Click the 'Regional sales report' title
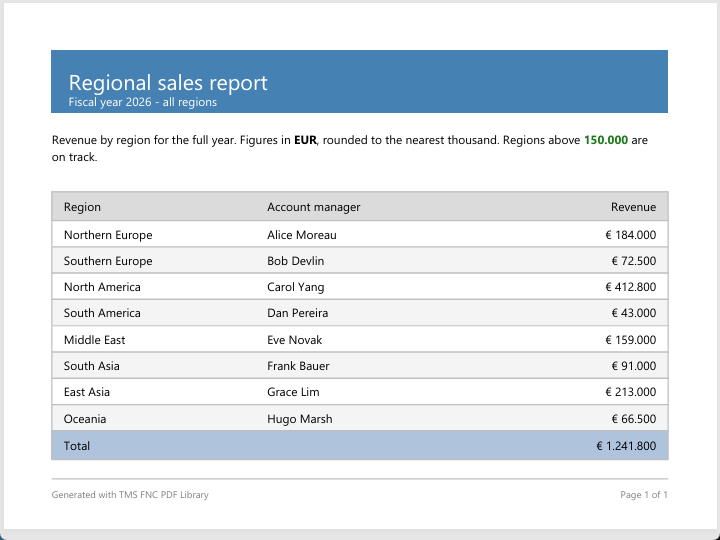The image size is (720, 540). 168,83
